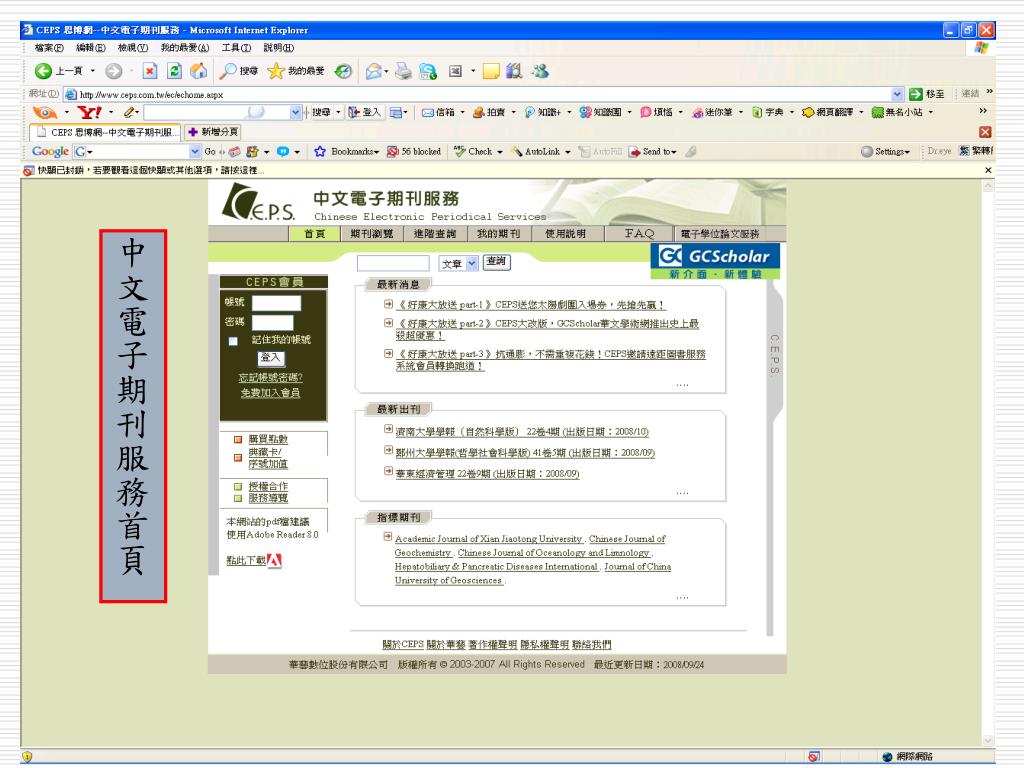Select the CEPS 思博網 browser tab
This screenshot has width=1024, height=768.
click(x=106, y=132)
